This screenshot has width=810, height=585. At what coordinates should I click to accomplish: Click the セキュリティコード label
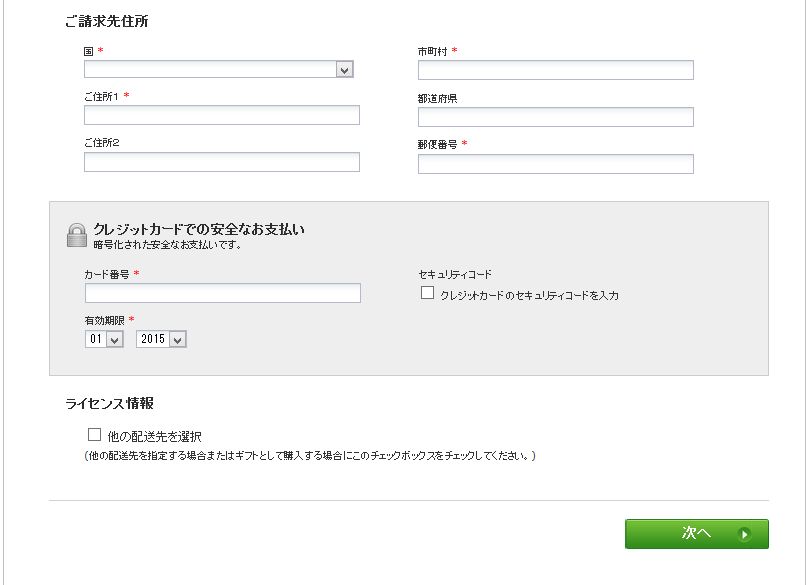[x=455, y=274]
